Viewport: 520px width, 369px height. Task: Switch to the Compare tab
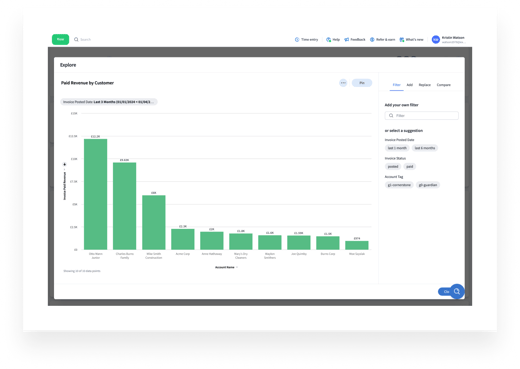[x=444, y=85]
